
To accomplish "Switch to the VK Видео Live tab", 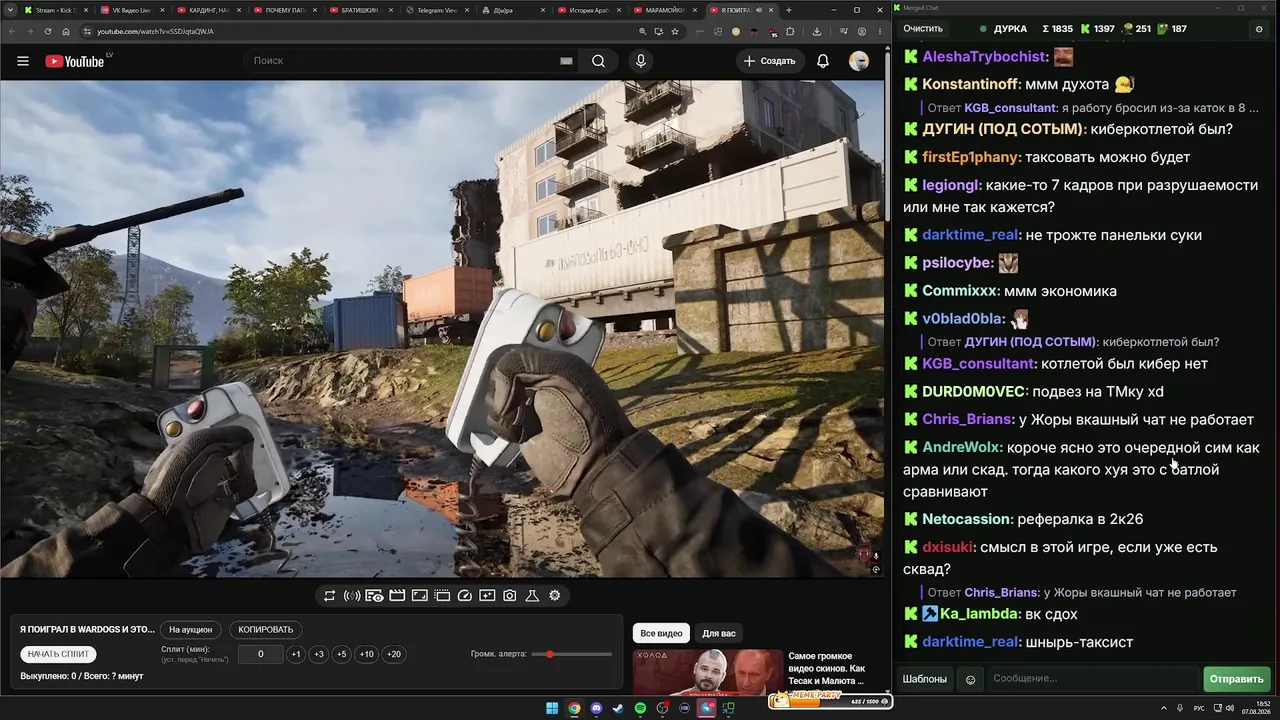I will (131, 10).
